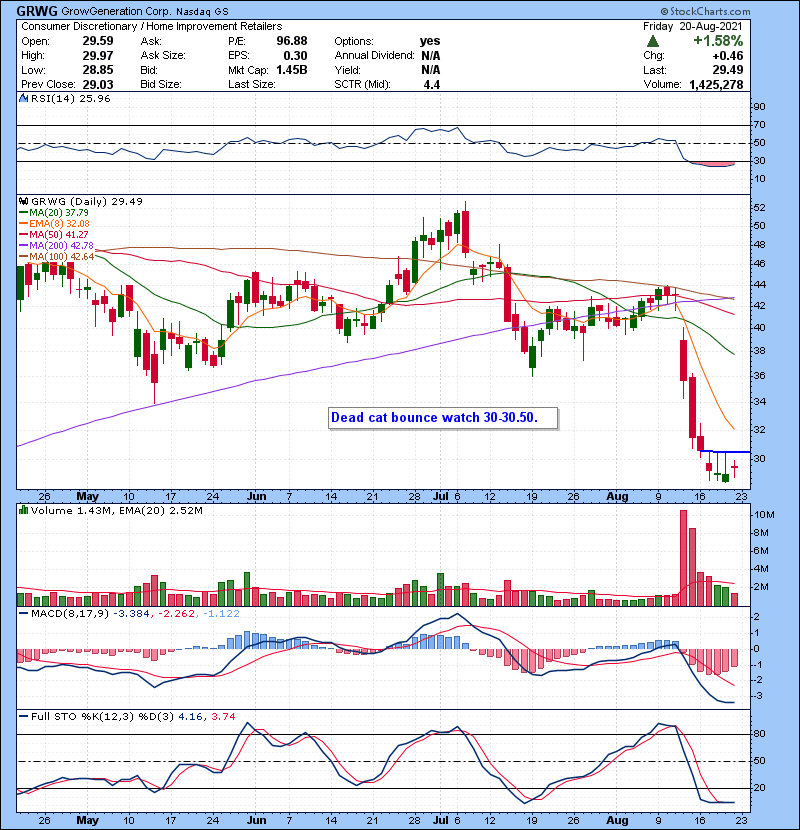Click the volume bars icon beside Volume 1.43M

(24, 510)
